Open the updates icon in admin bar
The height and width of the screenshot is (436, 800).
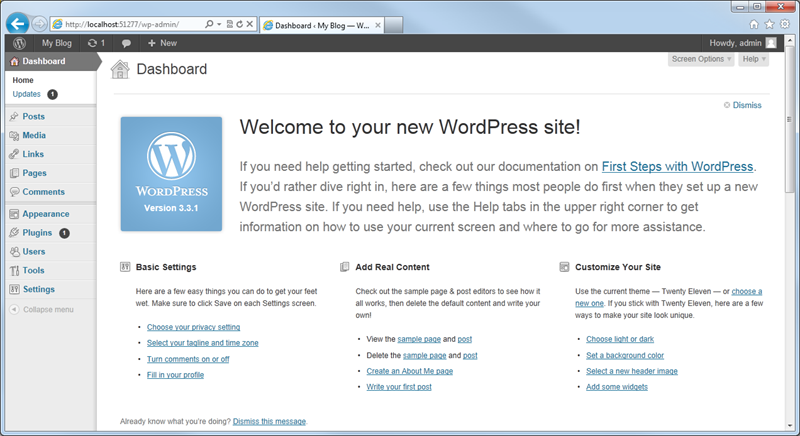(x=96, y=43)
